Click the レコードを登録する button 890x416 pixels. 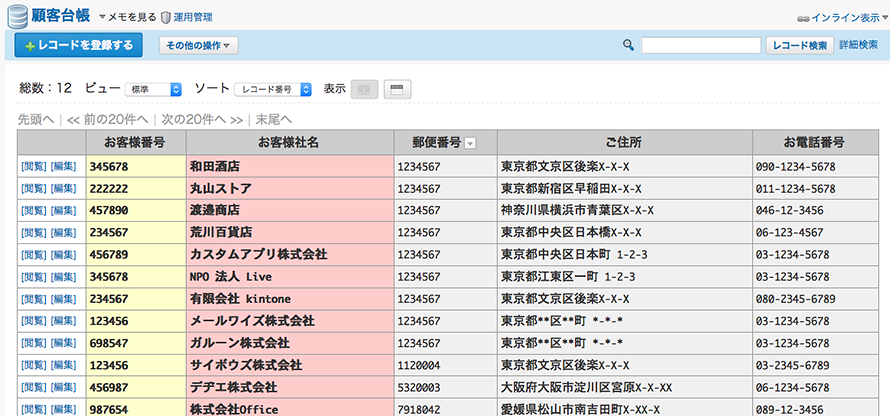[x=79, y=45]
